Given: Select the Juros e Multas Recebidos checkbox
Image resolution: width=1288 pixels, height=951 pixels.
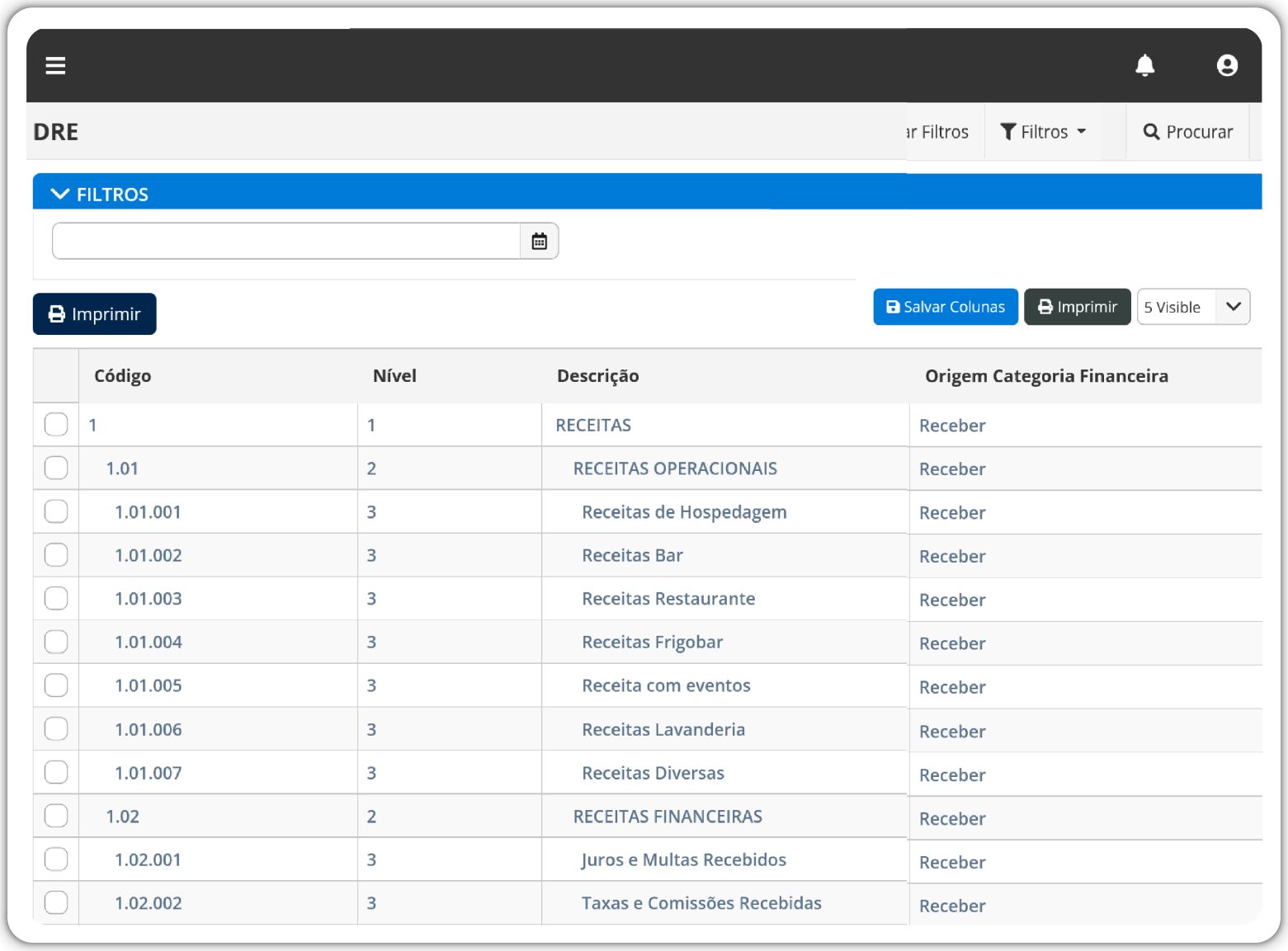Looking at the screenshot, I should [56, 859].
